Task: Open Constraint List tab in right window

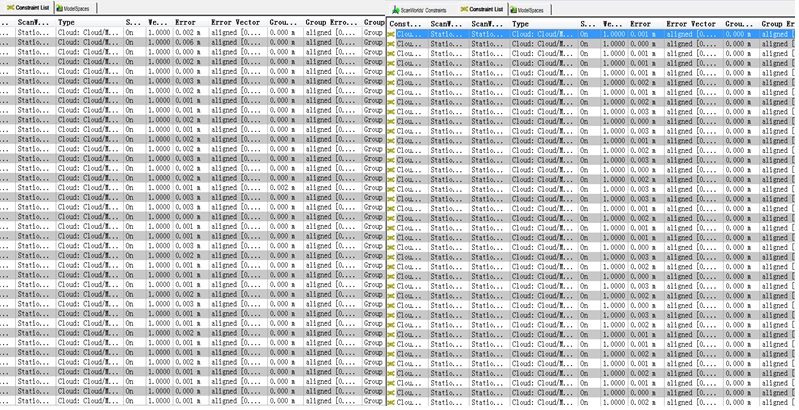Action: pos(482,9)
